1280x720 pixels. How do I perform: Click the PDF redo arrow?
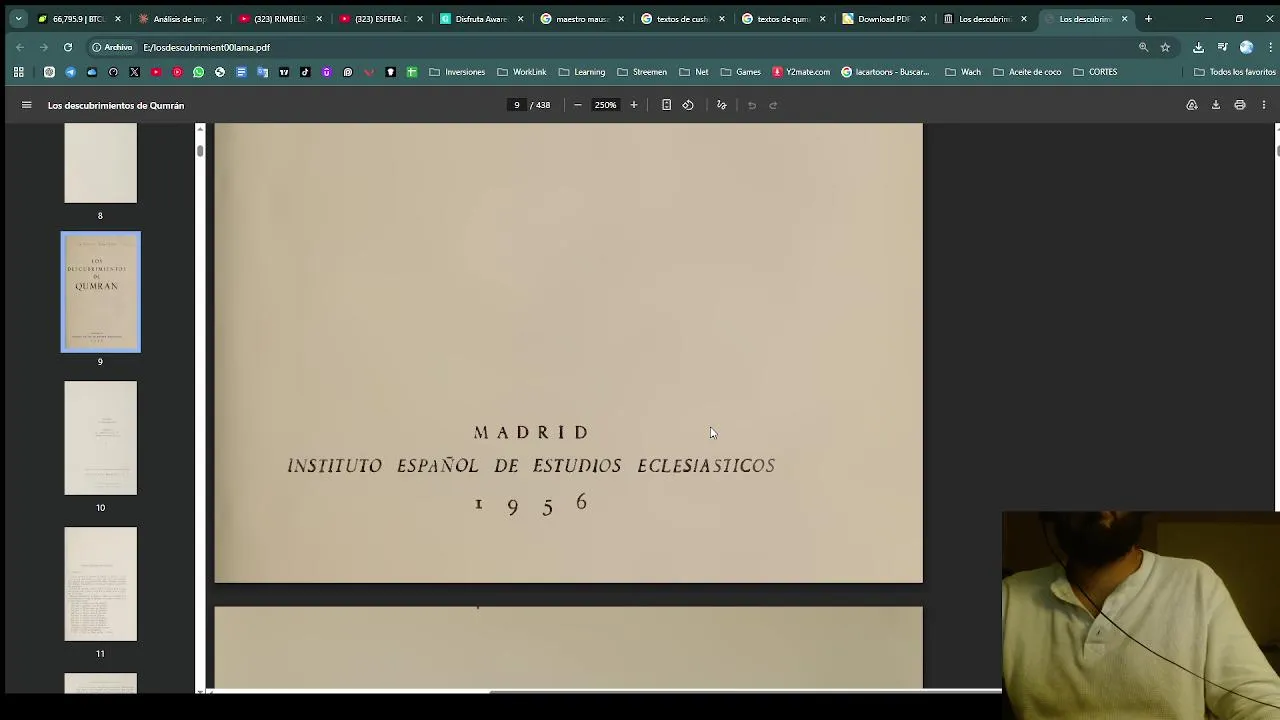773,105
